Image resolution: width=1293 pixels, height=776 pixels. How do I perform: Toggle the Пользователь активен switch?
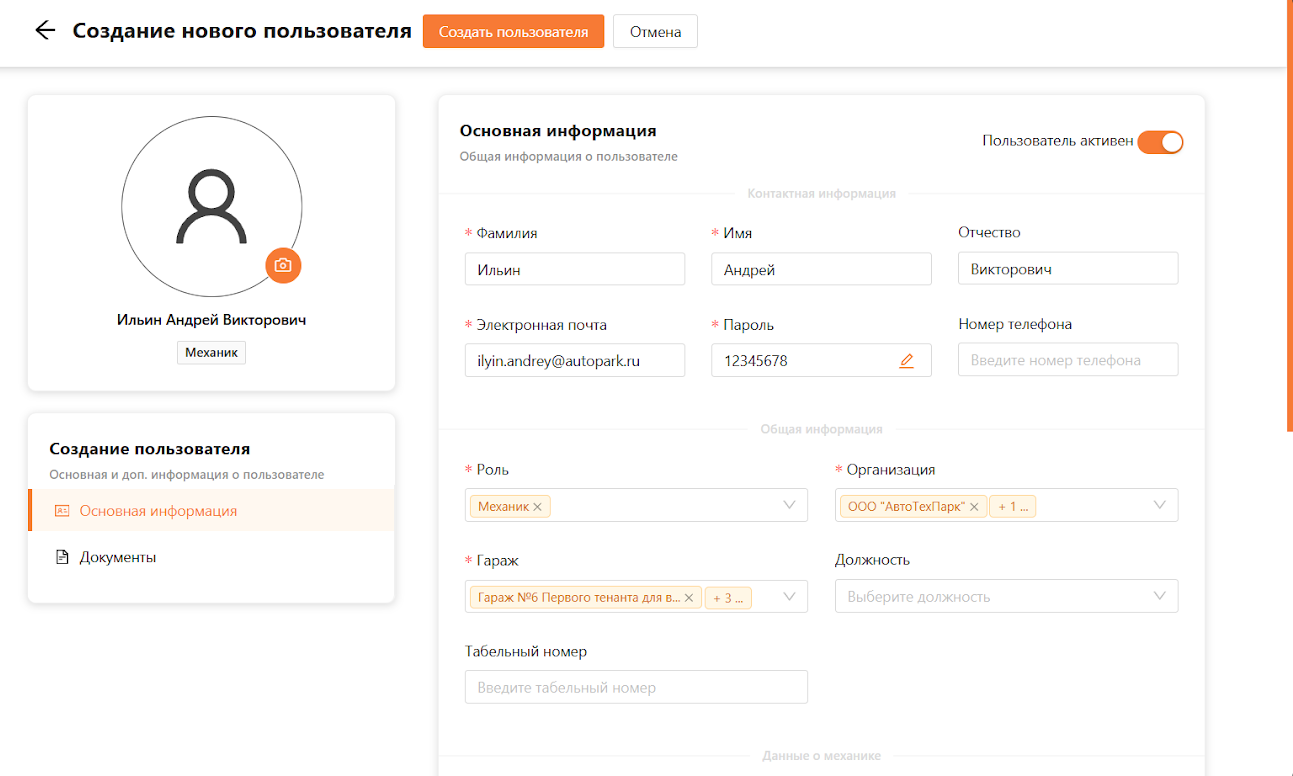pos(1160,142)
